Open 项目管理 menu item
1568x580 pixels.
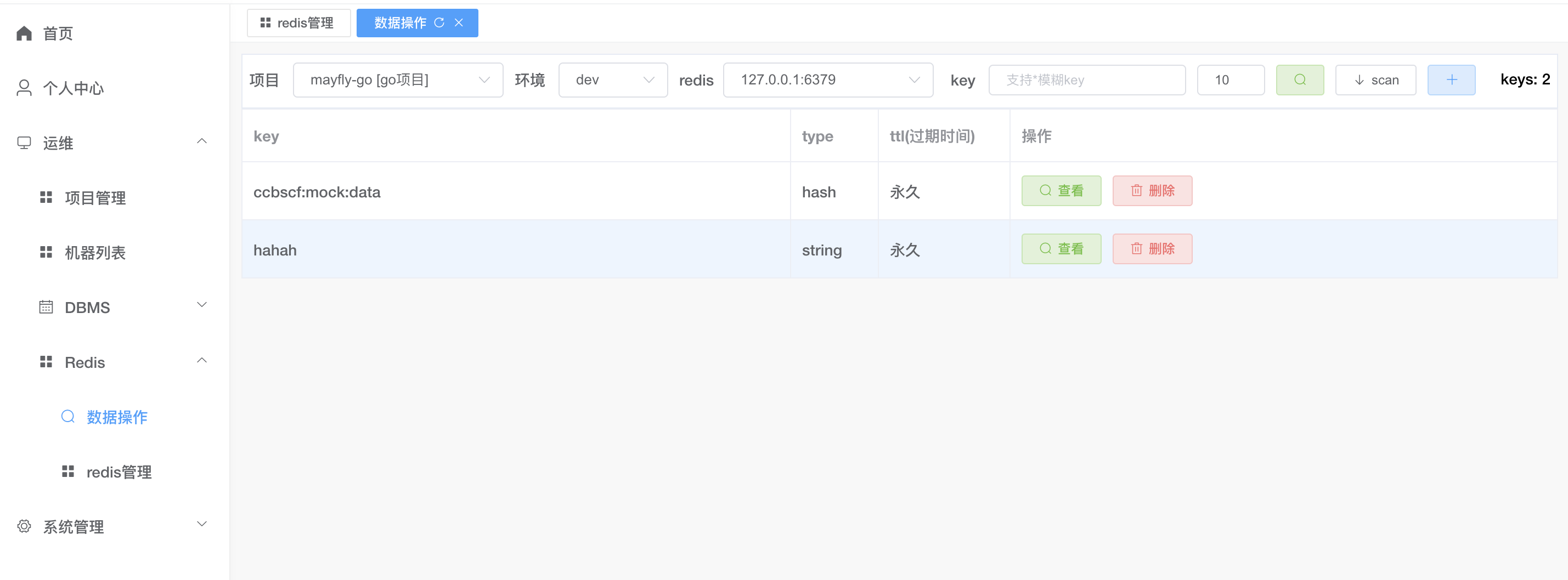(x=95, y=197)
